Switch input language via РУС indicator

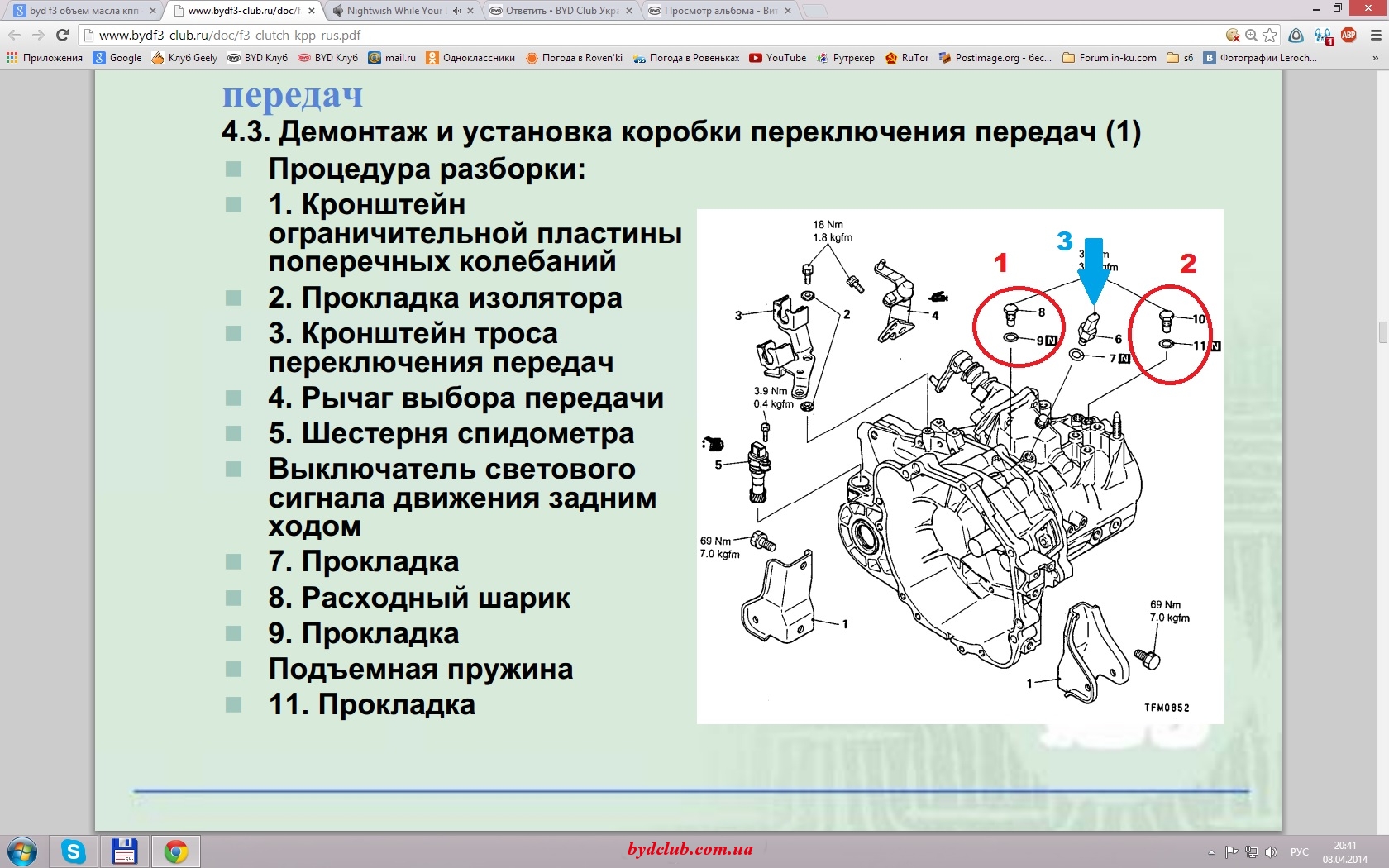coord(1300,852)
